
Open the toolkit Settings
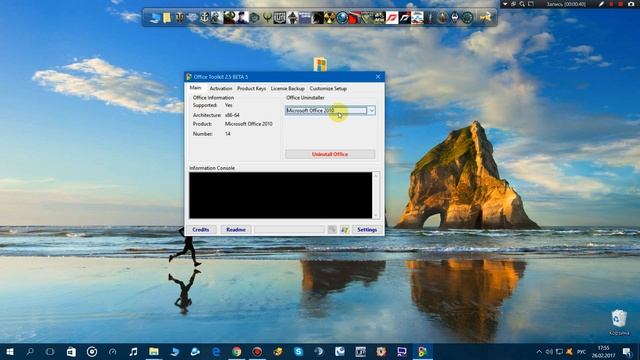coord(367,230)
